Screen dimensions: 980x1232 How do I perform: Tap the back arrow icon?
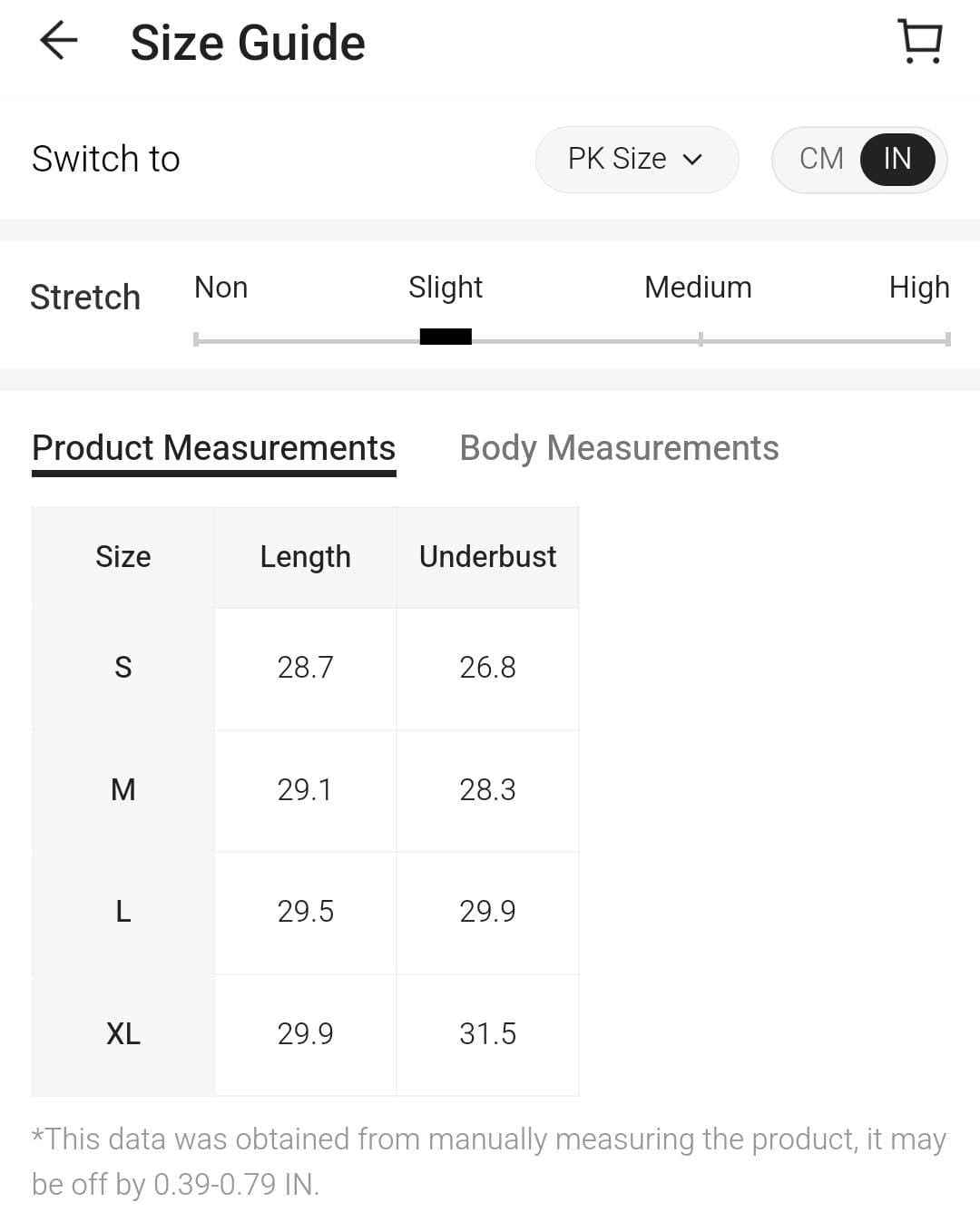point(59,41)
